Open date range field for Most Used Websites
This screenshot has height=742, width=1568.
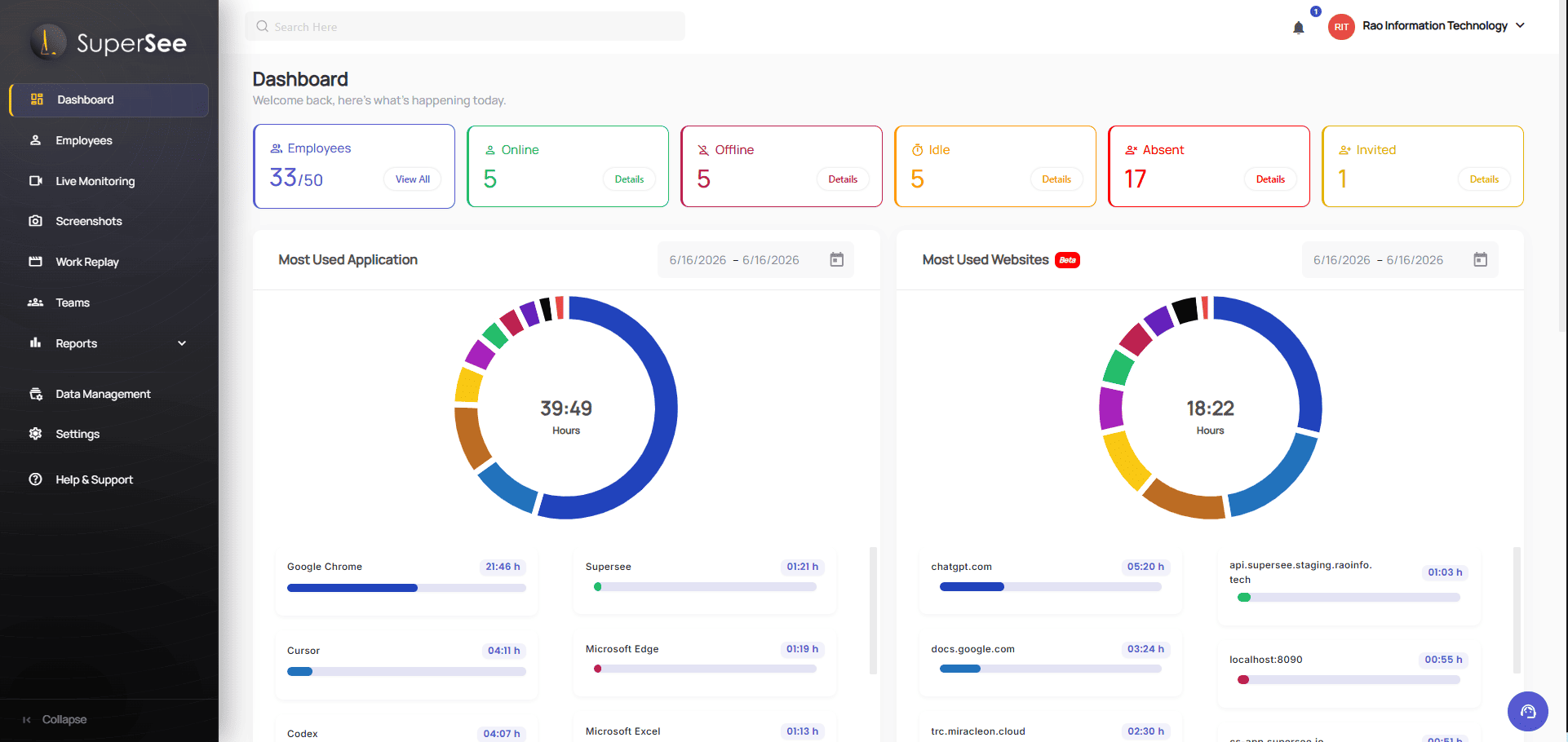(1400, 259)
